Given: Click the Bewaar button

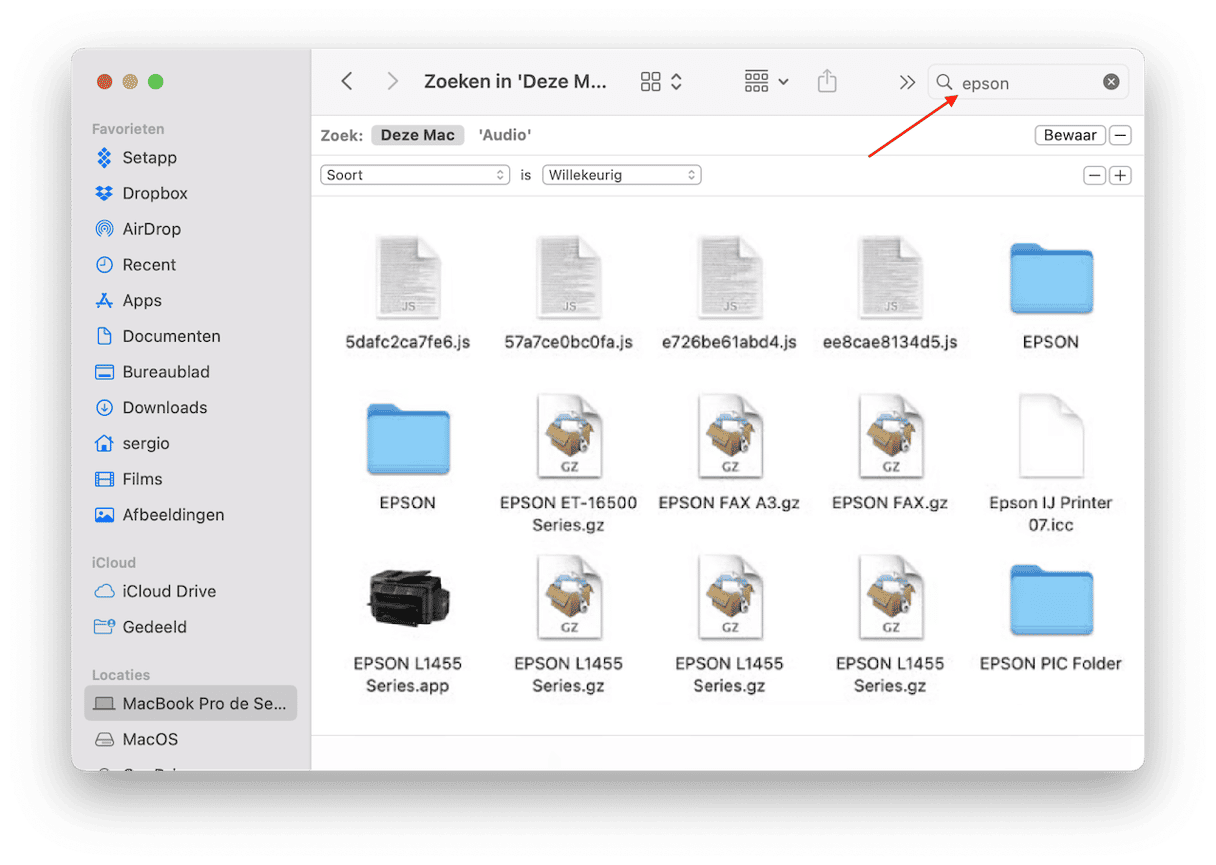Looking at the screenshot, I should click(x=1070, y=135).
